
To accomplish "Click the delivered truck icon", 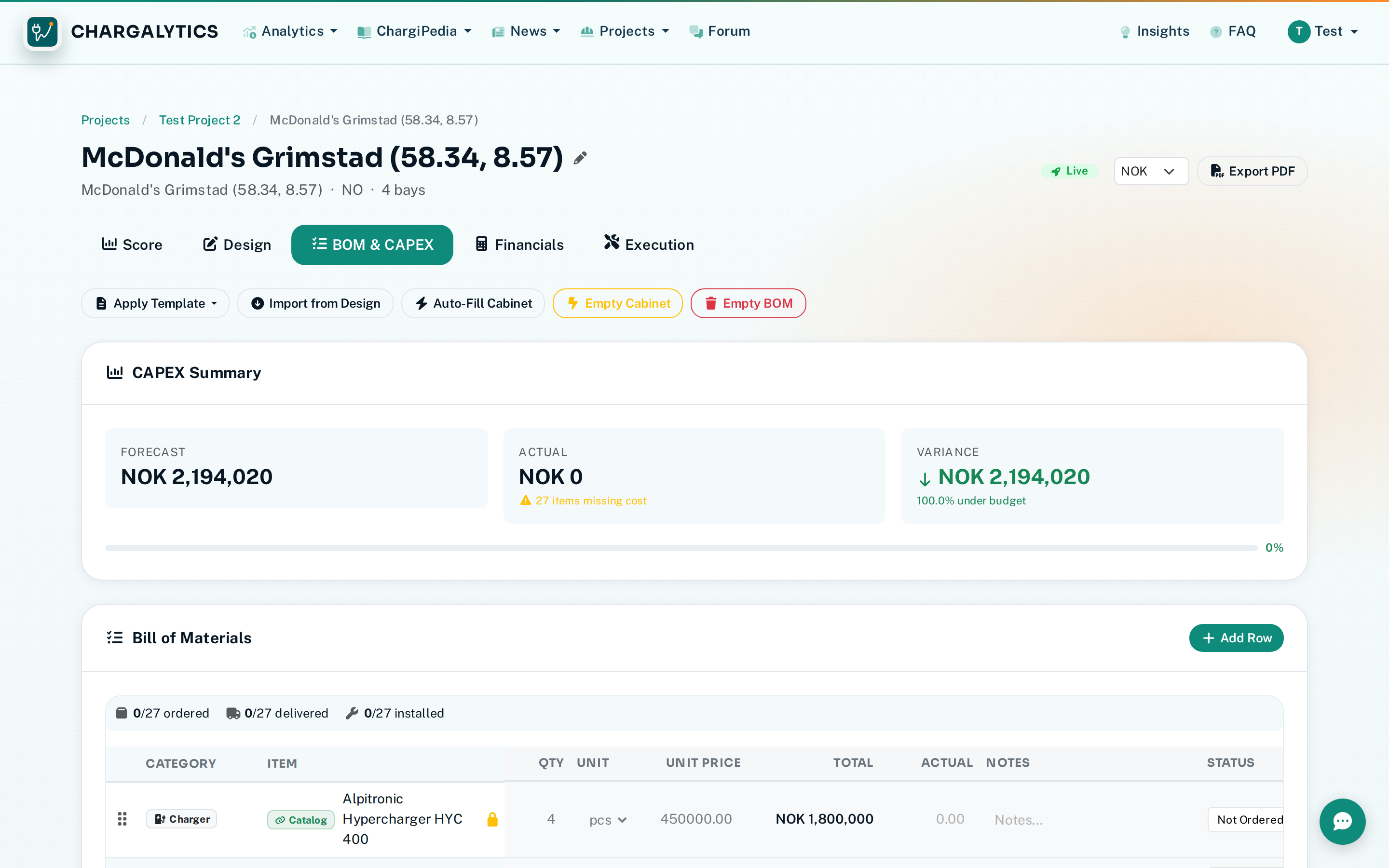I will tap(233, 713).
